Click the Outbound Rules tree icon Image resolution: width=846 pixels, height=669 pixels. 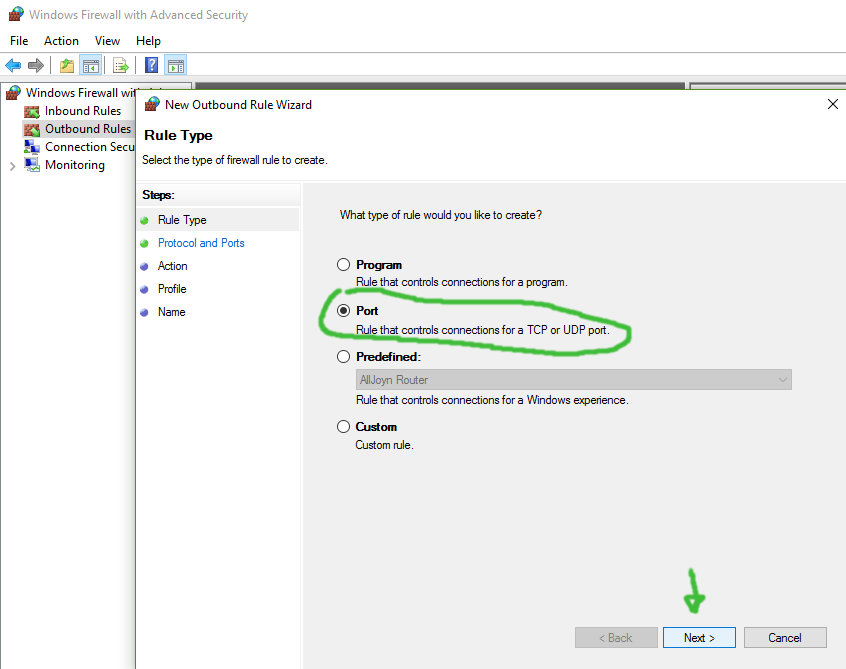pyautogui.click(x=32, y=129)
